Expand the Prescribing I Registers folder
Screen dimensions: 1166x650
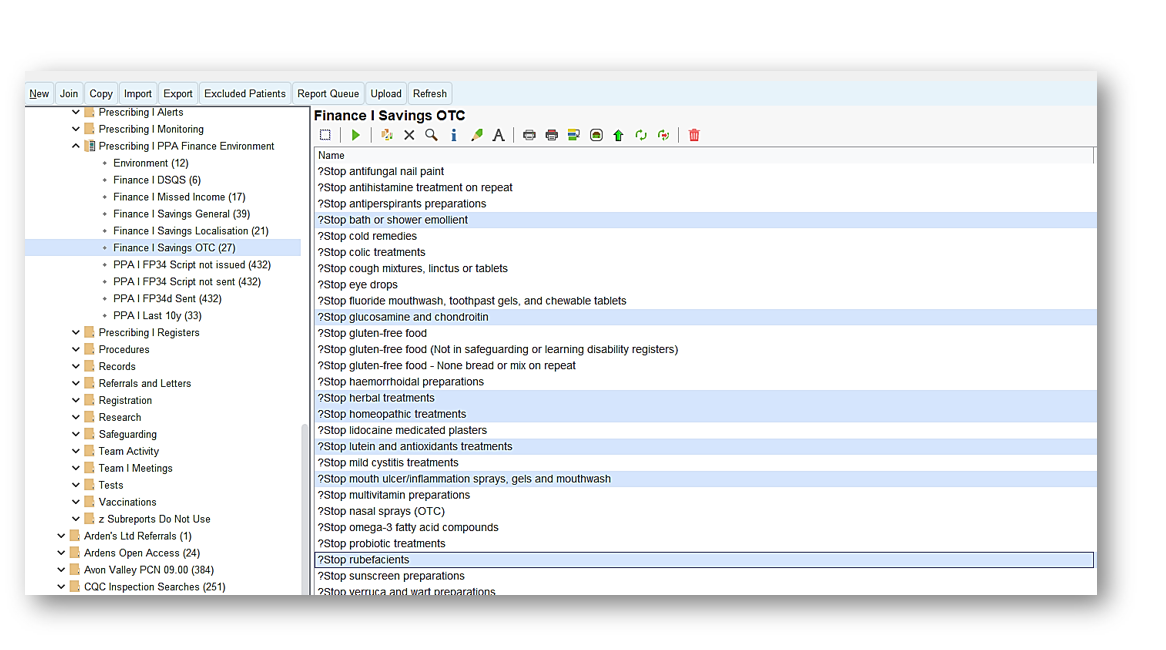[x=76, y=332]
